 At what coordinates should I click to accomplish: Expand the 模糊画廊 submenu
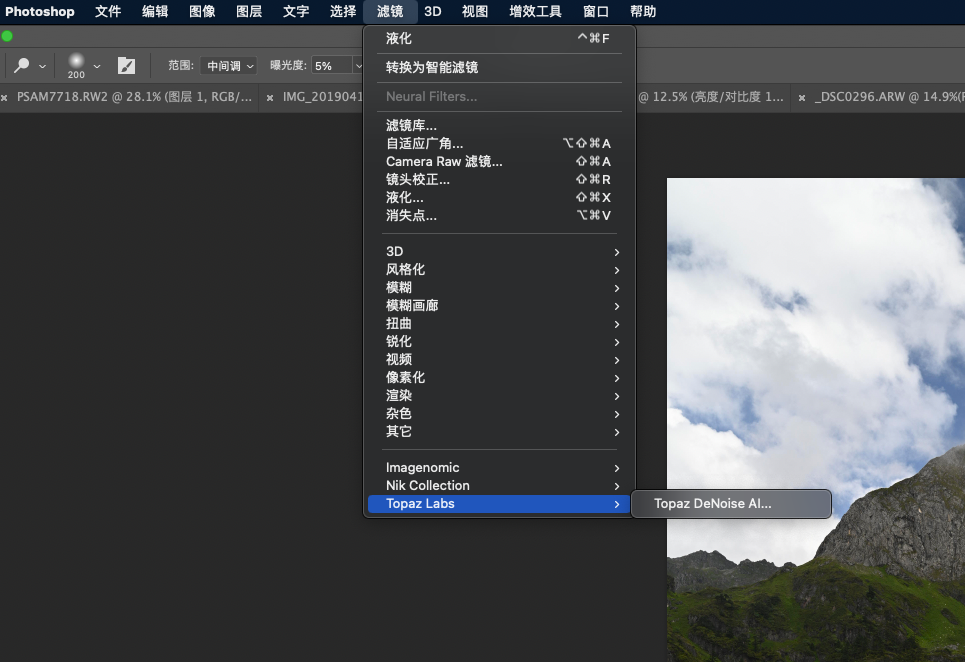point(499,305)
